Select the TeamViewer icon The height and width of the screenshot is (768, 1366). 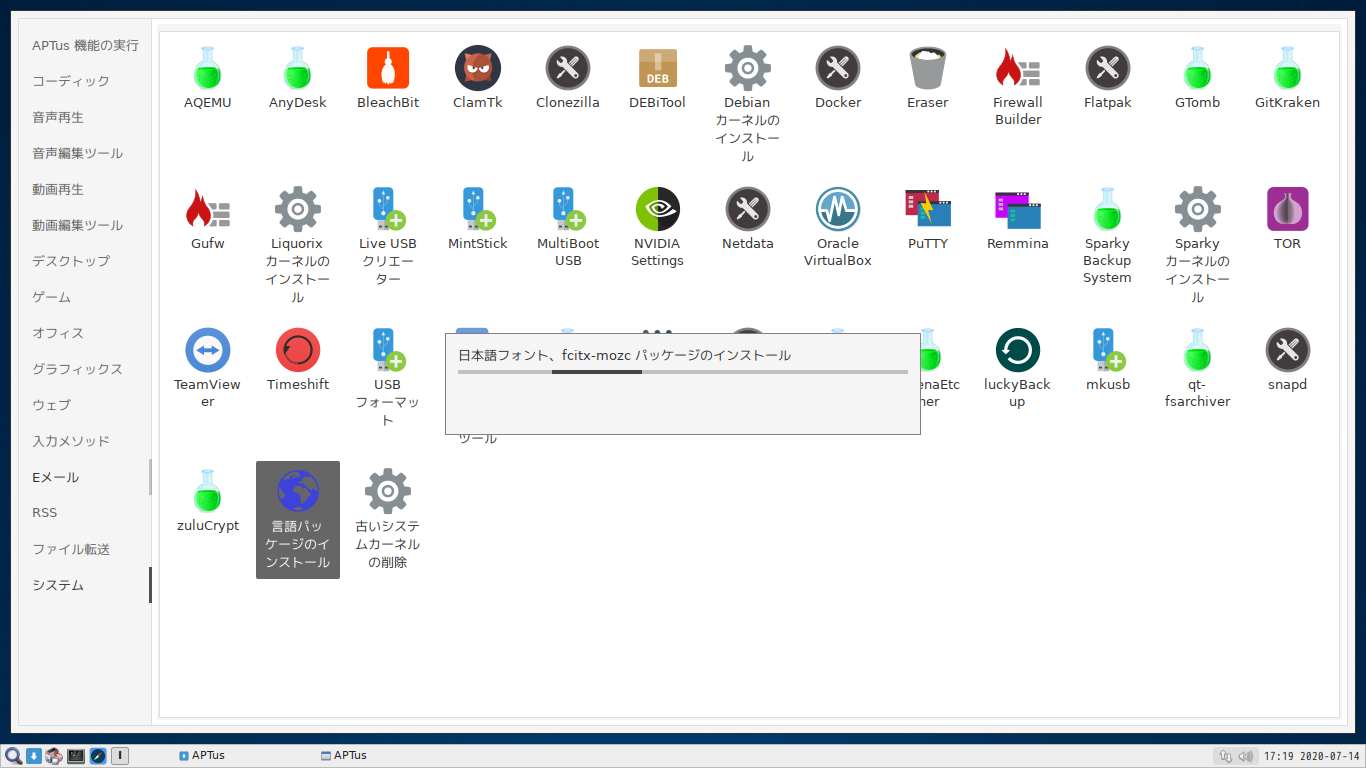click(207, 350)
